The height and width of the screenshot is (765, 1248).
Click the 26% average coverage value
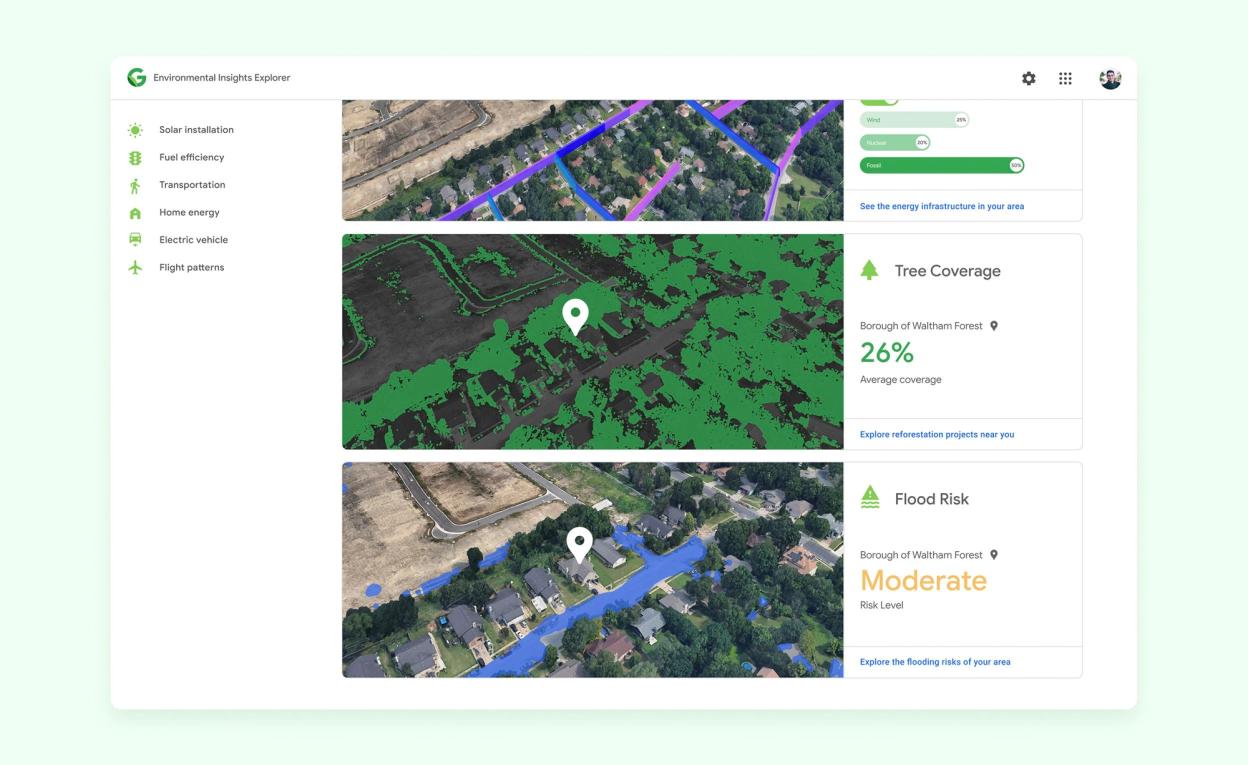coord(887,352)
